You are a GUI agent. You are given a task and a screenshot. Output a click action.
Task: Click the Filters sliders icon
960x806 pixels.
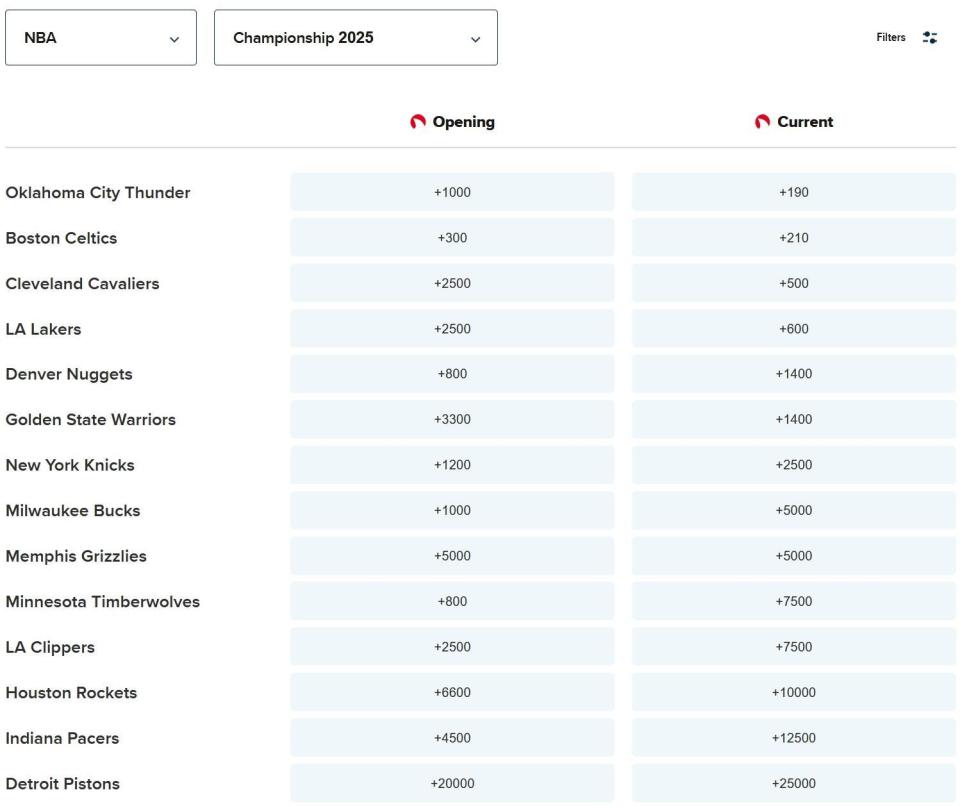point(930,38)
